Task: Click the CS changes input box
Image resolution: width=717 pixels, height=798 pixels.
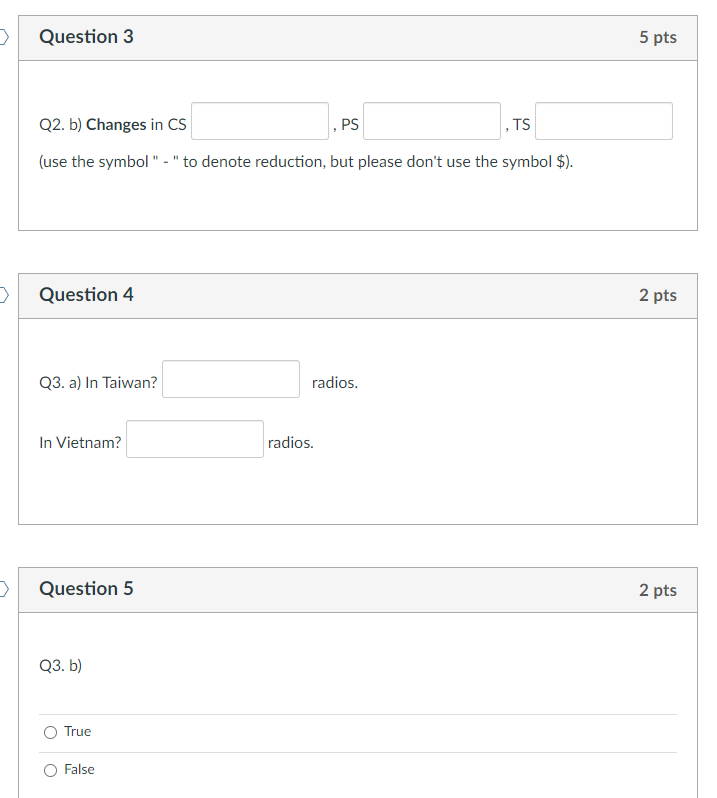Action: tap(260, 121)
